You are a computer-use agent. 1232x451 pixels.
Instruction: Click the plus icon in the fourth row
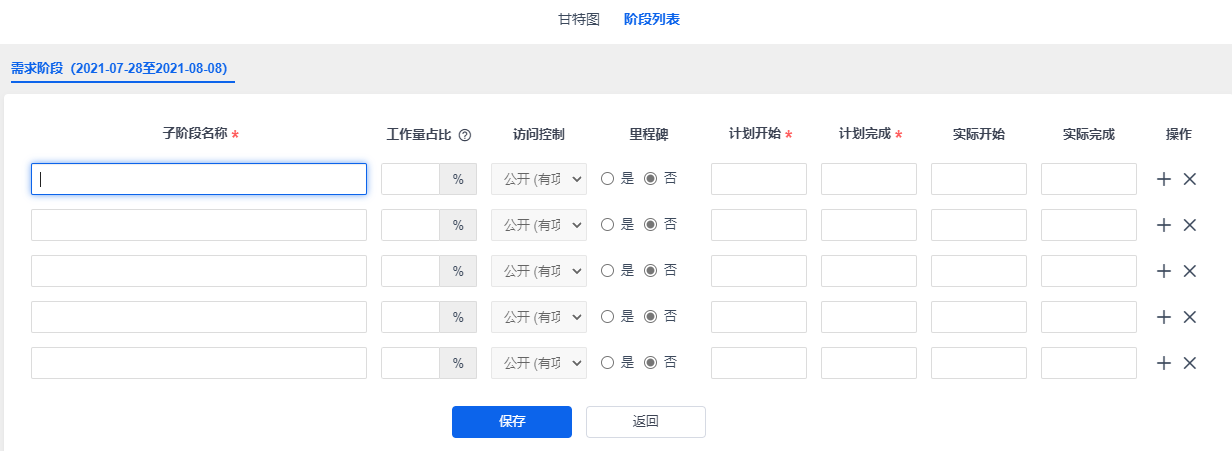point(1164,317)
